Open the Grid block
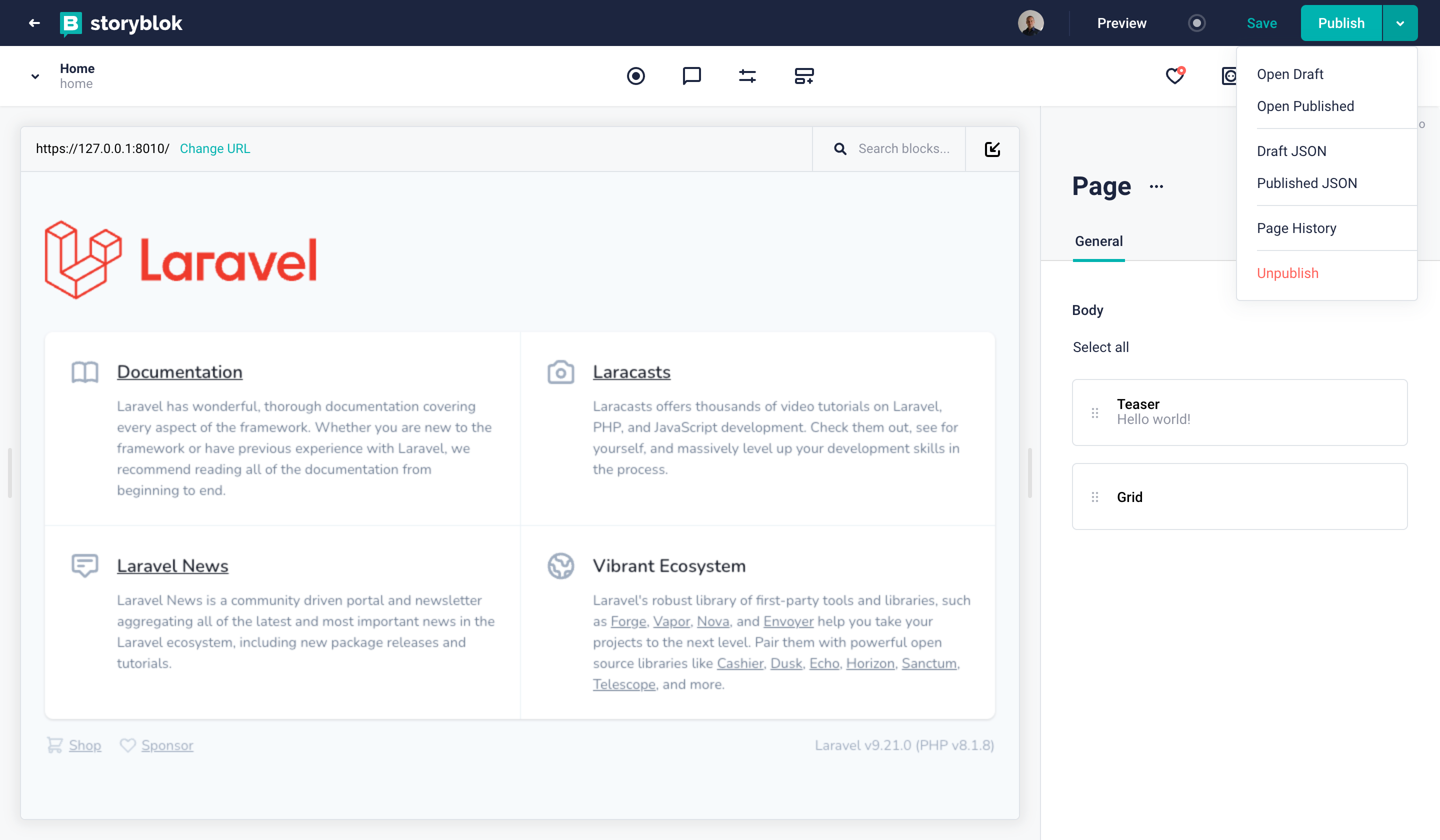Image resolution: width=1440 pixels, height=840 pixels. (x=1239, y=496)
